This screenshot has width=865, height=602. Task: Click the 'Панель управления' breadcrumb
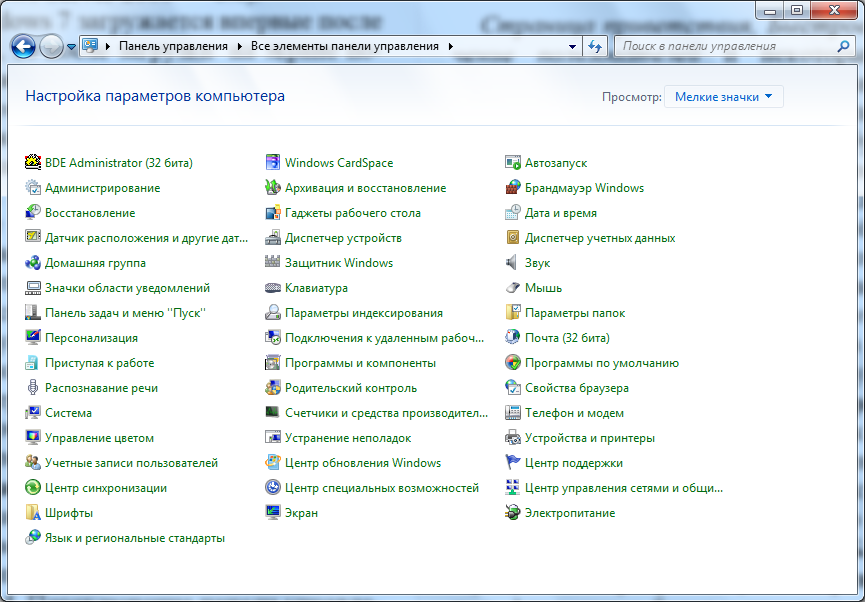click(x=173, y=46)
